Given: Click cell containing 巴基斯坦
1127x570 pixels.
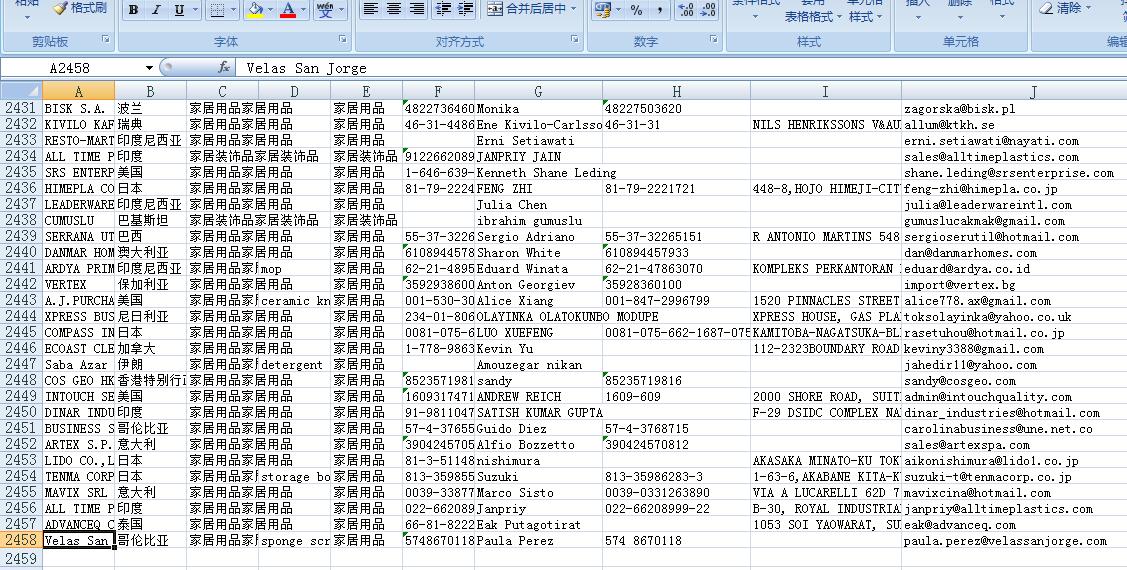Looking at the screenshot, I should [150, 221].
